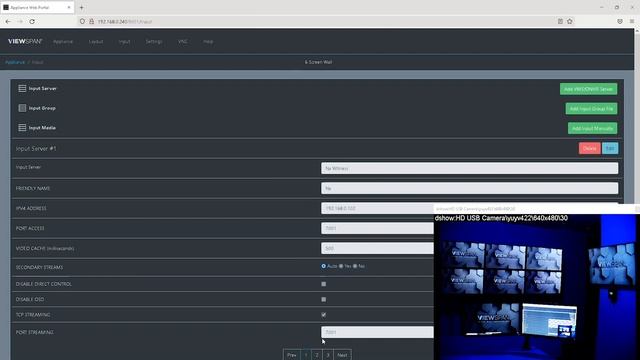The width and height of the screenshot is (640, 360).
Task: Click the TCP STREAMING label
Action: [33, 315]
